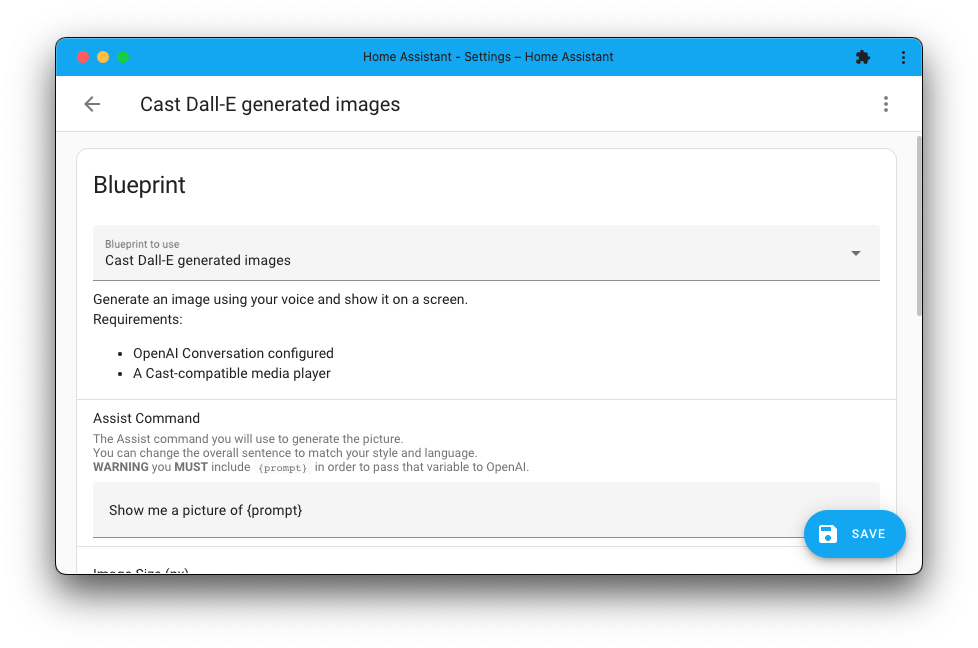The image size is (978, 648).
Task: Click the Blueprint card heading
Action: 139,185
